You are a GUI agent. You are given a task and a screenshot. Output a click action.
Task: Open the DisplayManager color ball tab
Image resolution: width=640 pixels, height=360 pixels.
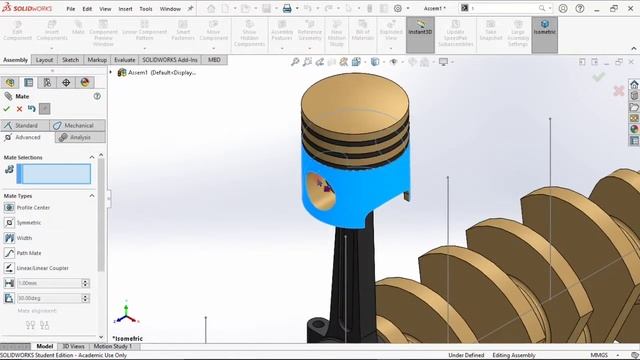tap(85, 82)
